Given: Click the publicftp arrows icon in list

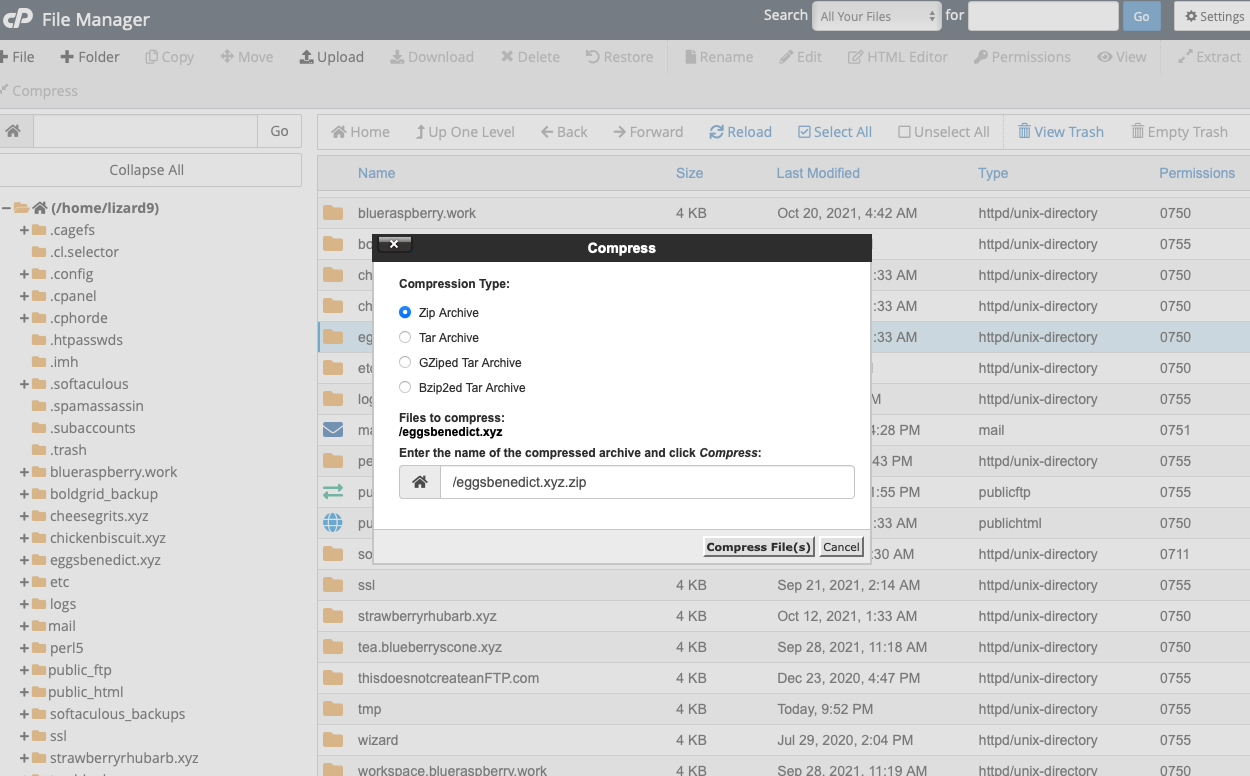Looking at the screenshot, I should (333, 492).
